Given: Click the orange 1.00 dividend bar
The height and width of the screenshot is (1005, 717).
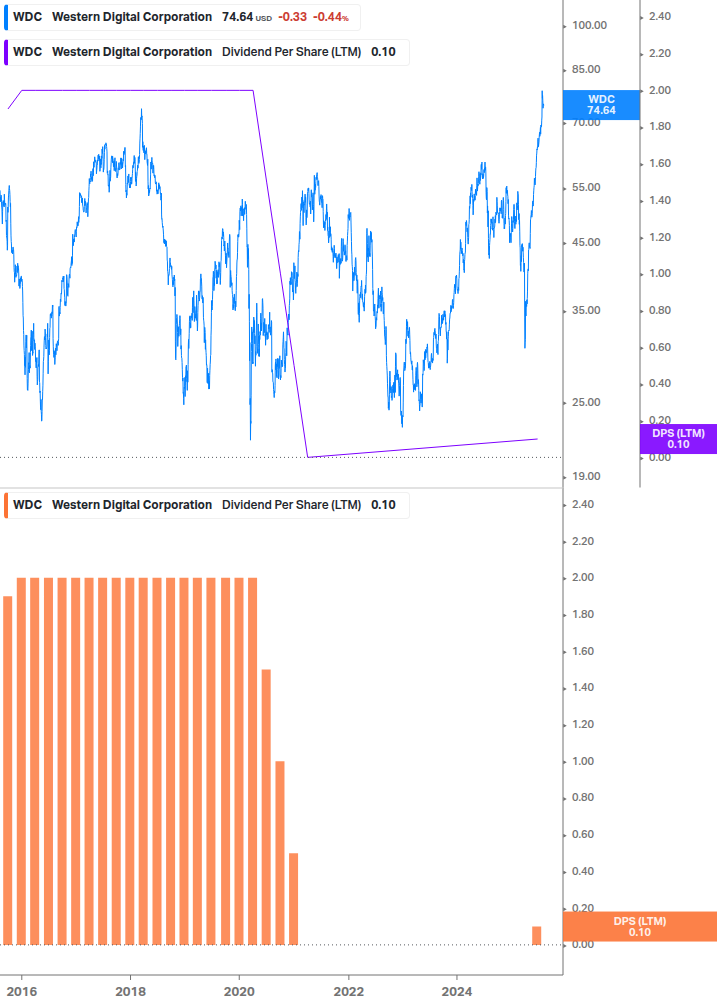Looking at the screenshot, I should pyautogui.click(x=280, y=853).
